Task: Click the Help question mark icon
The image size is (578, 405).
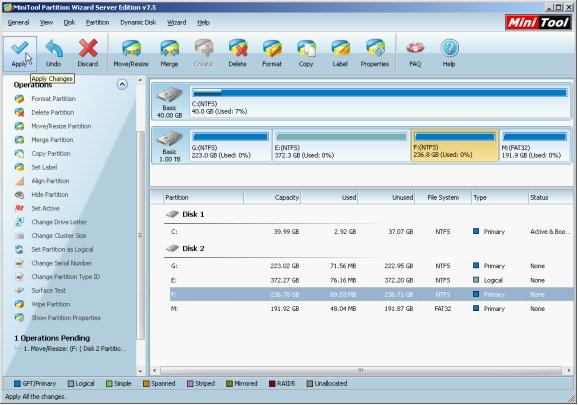Action: tap(449, 53)
